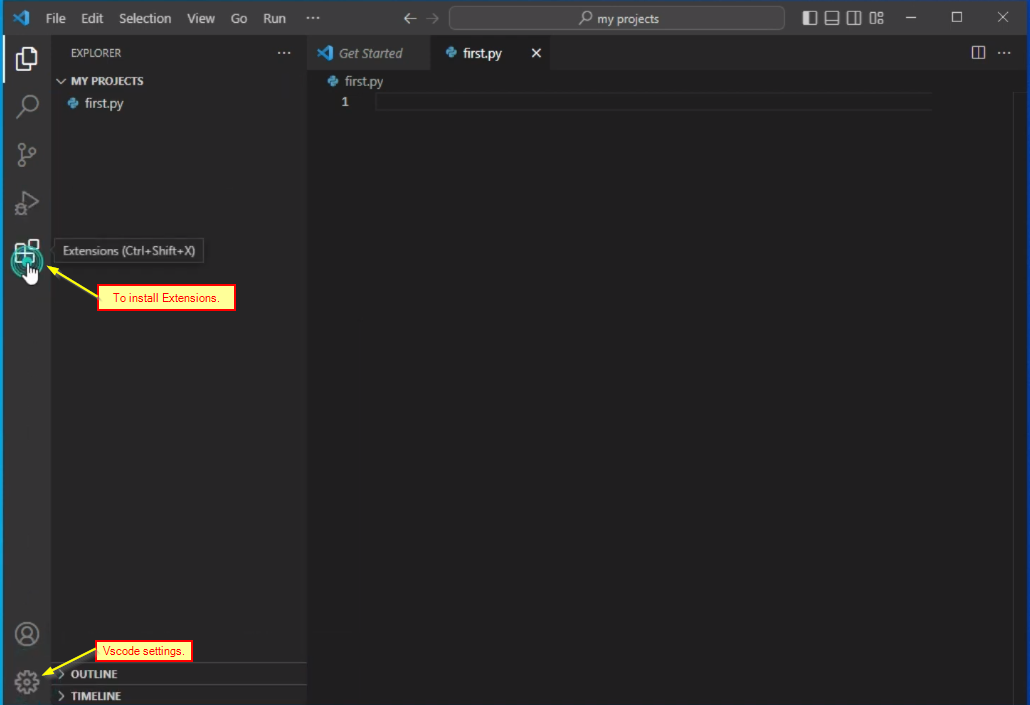
Task: Select the Search icon in activity bar
Action: [27, 106]
